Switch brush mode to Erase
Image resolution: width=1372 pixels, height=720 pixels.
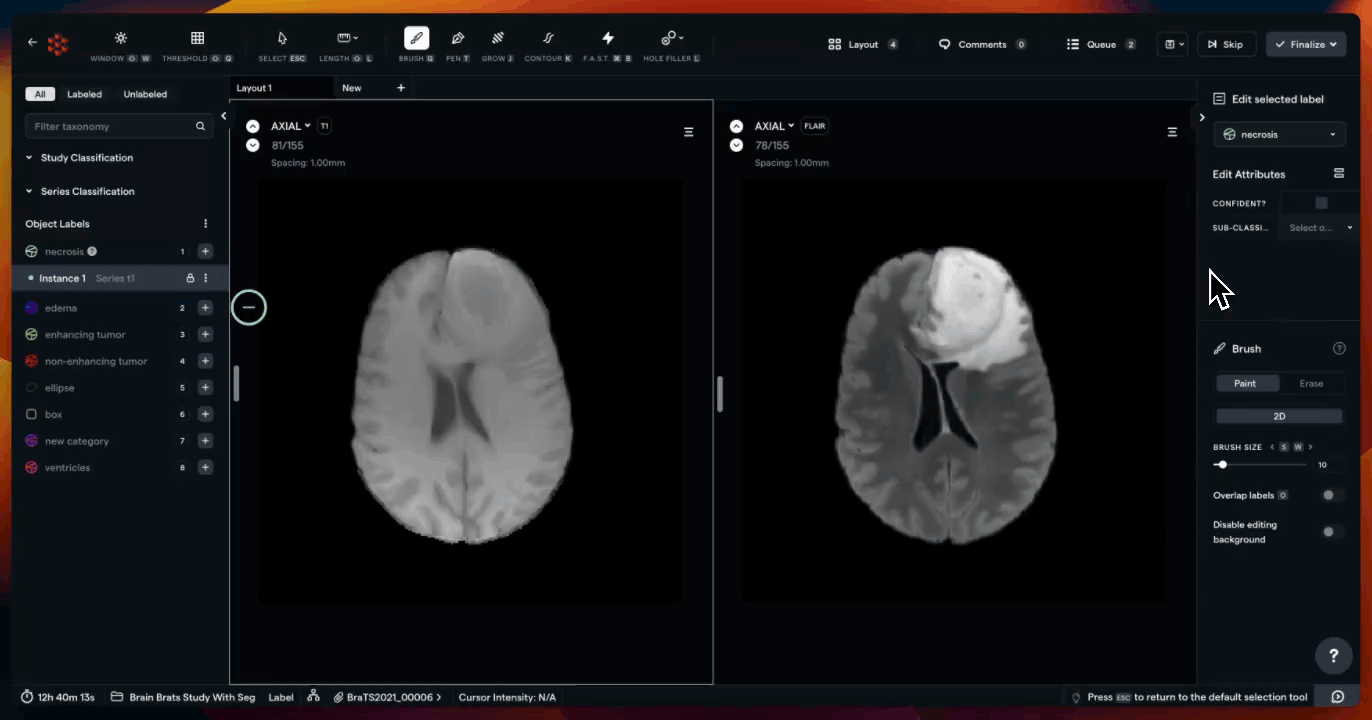[x=1311, y=383]
